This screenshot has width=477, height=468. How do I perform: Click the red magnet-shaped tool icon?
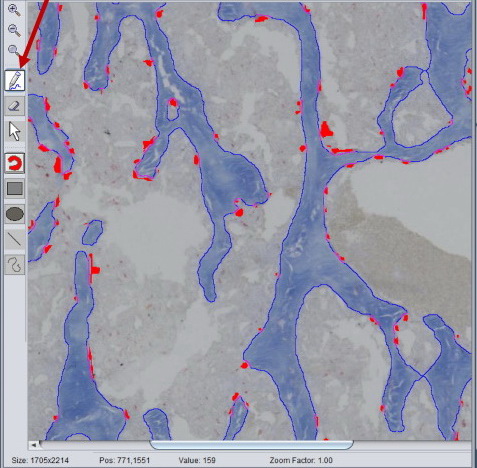click(x=15, y=163)
